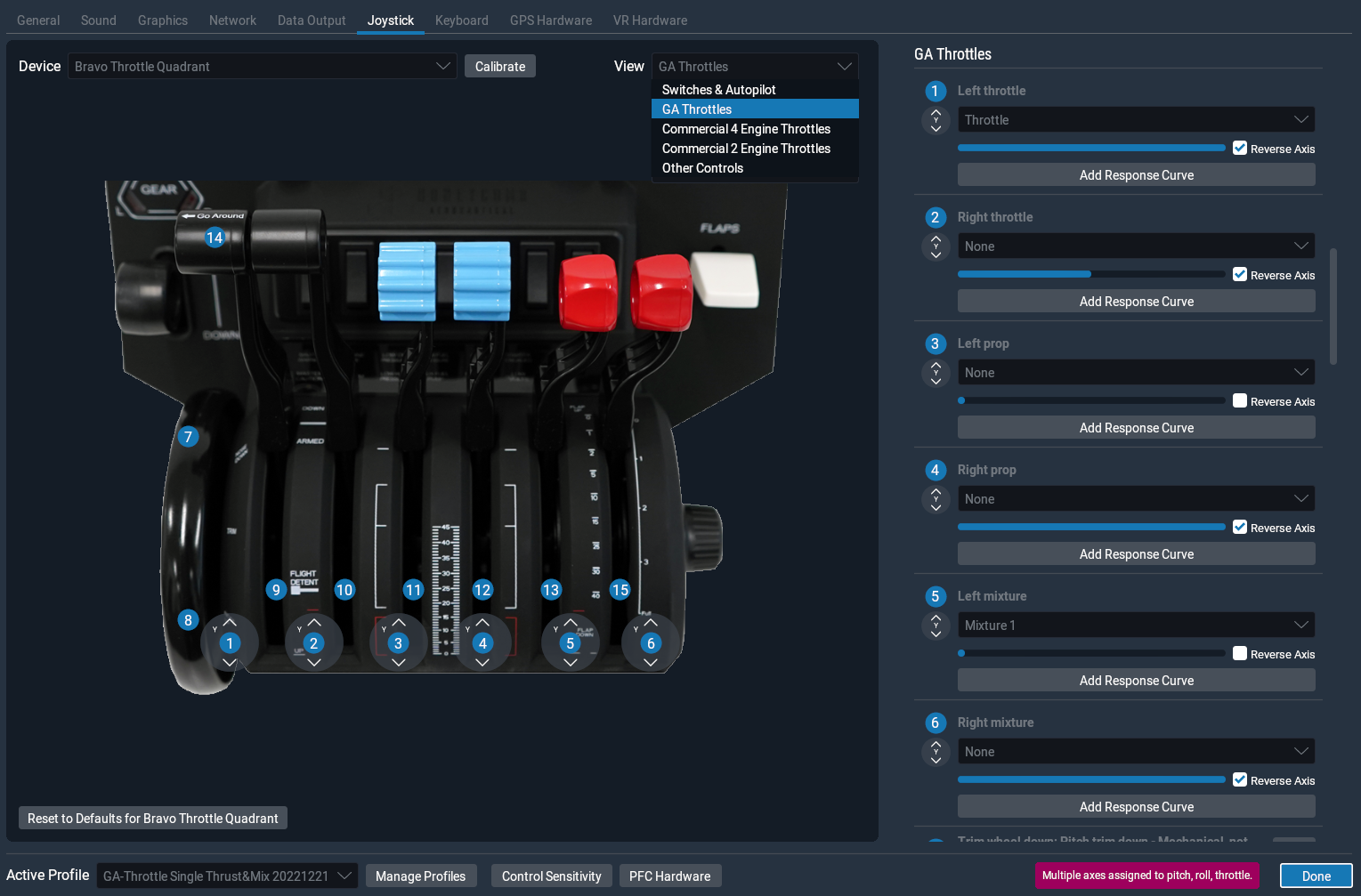Open the GPS Hardware tab
This screenshot has width=1361, height=896.
coord(550,20)
